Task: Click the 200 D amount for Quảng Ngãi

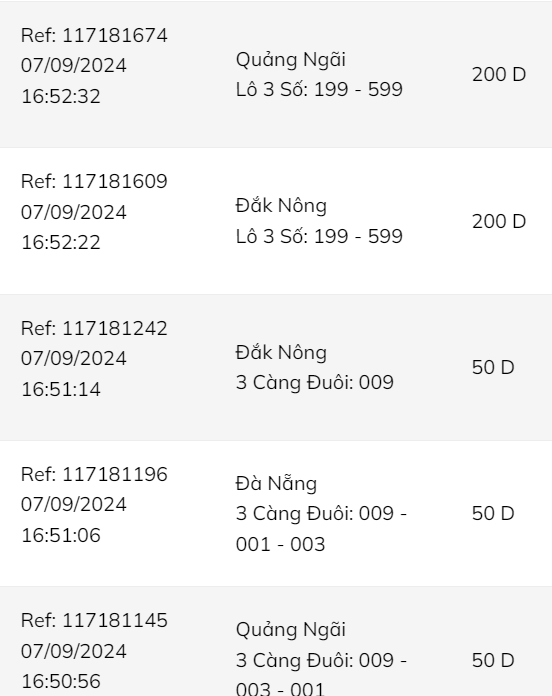Action: [499, 75]
